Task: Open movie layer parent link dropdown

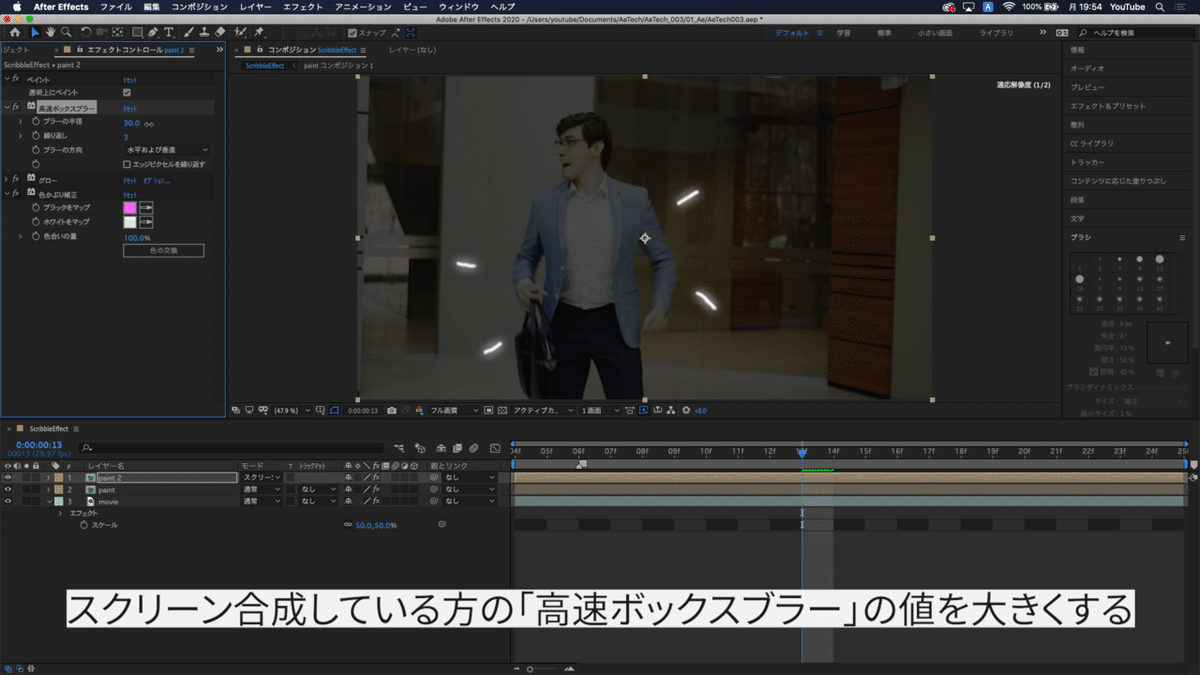Action: coord(469,502)
